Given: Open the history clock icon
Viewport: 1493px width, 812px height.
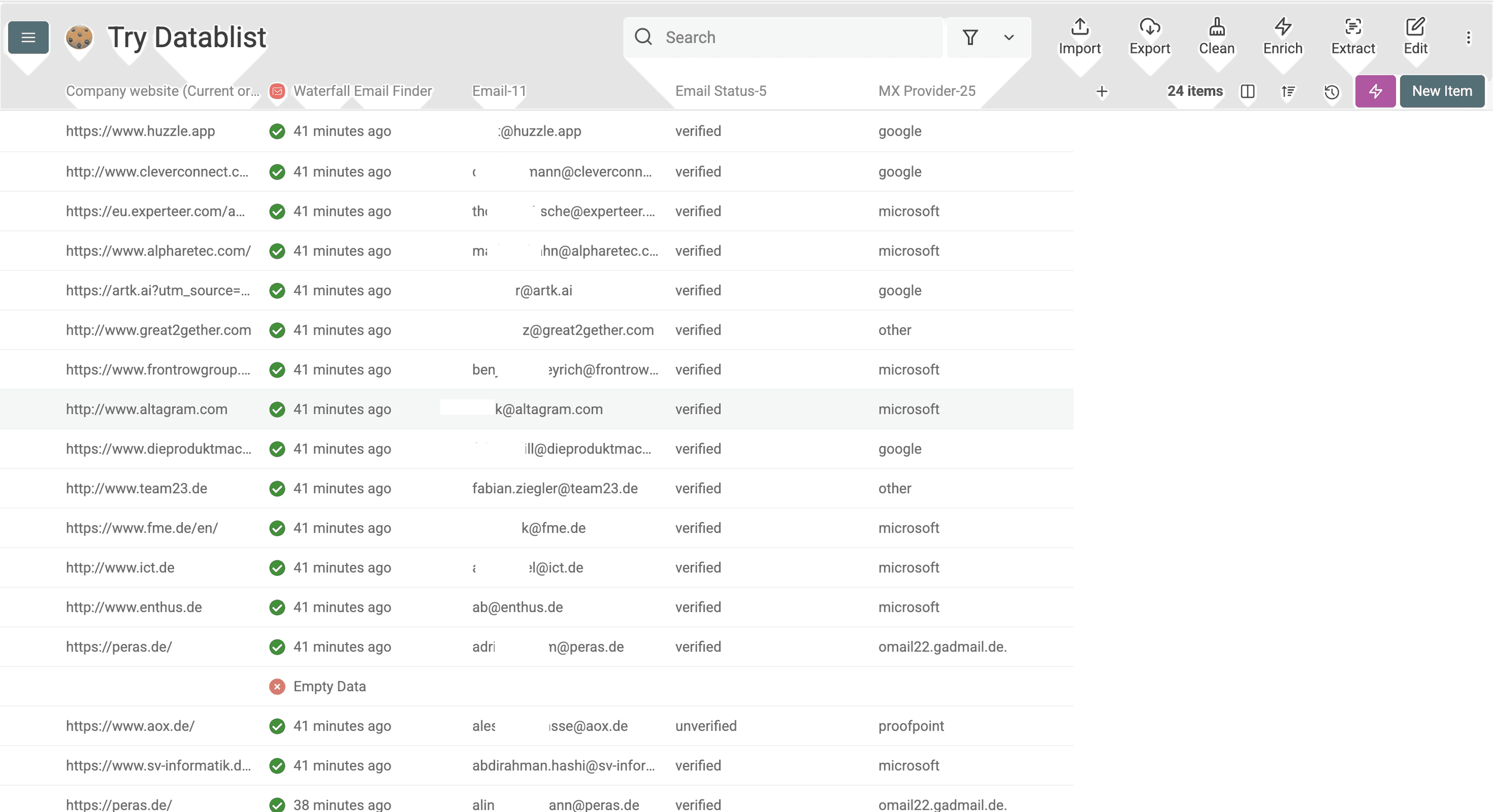Looking at the screenshot, I should [1331, 92].
